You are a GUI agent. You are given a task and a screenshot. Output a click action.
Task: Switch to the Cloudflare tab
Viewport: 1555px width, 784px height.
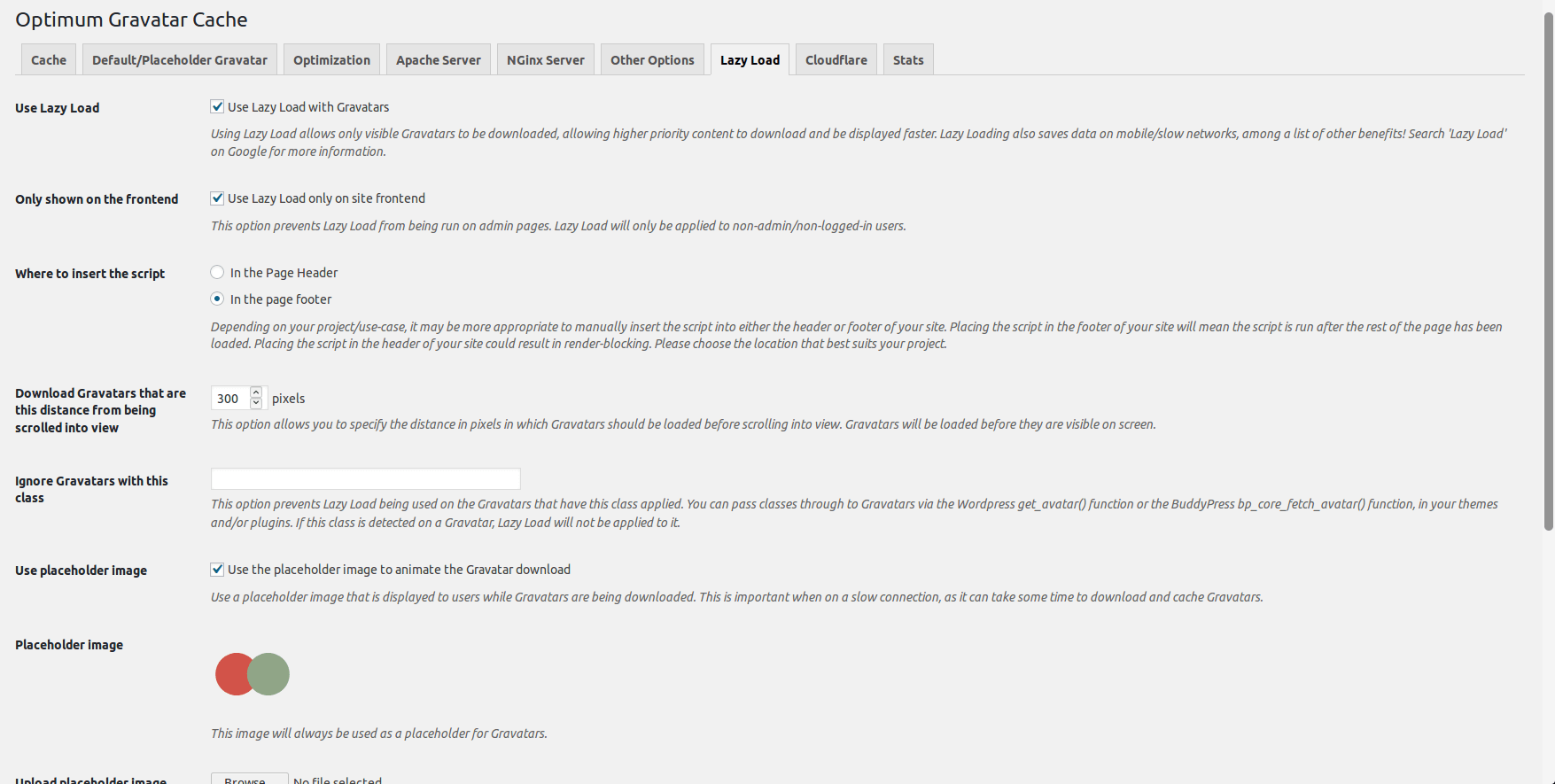click(836, 59)
